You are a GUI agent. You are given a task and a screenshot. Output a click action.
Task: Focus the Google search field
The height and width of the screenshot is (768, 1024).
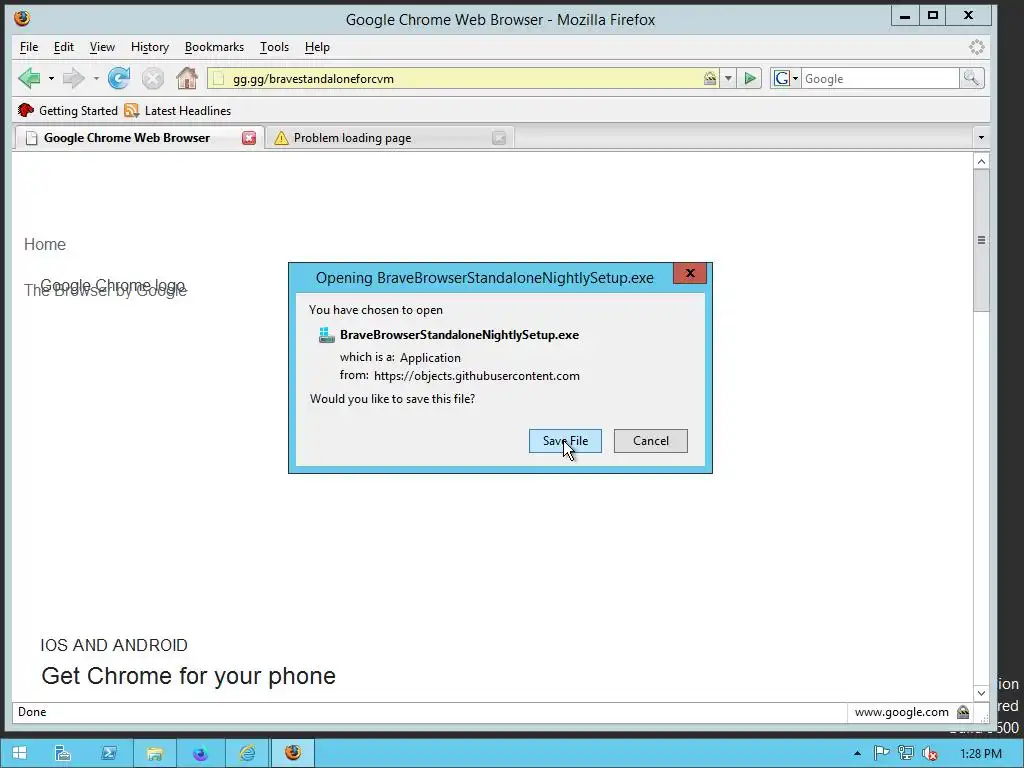coord(880,78)
